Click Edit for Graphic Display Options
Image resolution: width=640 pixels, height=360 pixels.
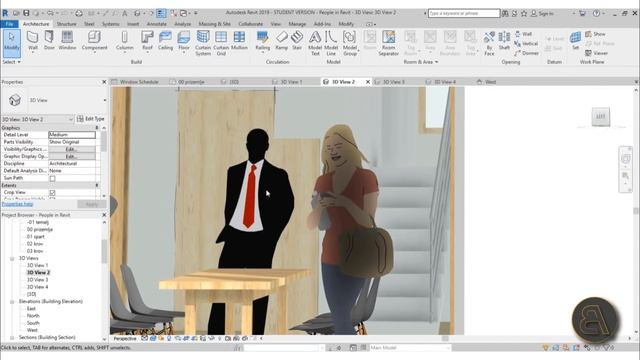pyautogui.click(x=72, y=157)
